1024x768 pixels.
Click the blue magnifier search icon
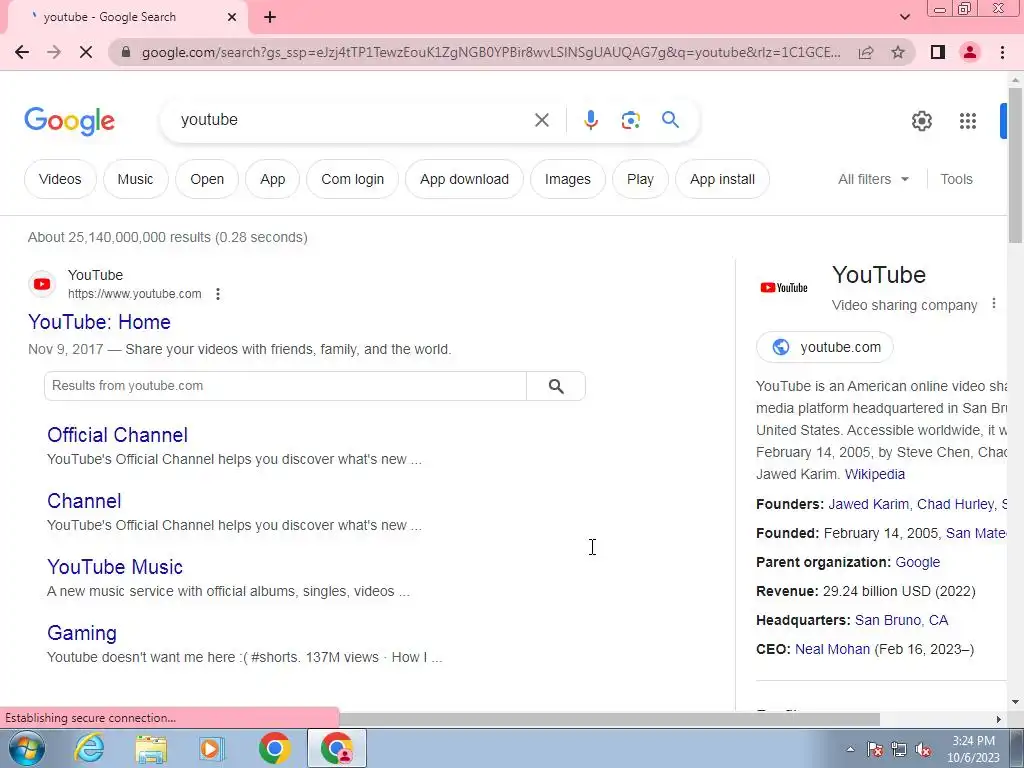click(x=670, y=120)
